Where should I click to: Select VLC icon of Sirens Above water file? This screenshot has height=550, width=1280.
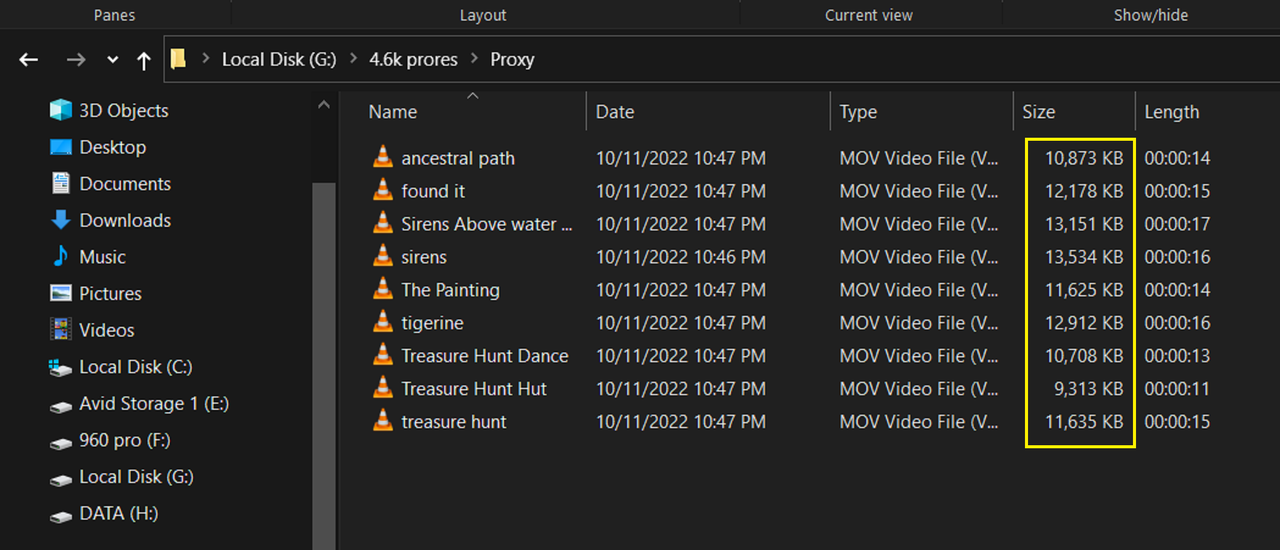tap(382, 223)
